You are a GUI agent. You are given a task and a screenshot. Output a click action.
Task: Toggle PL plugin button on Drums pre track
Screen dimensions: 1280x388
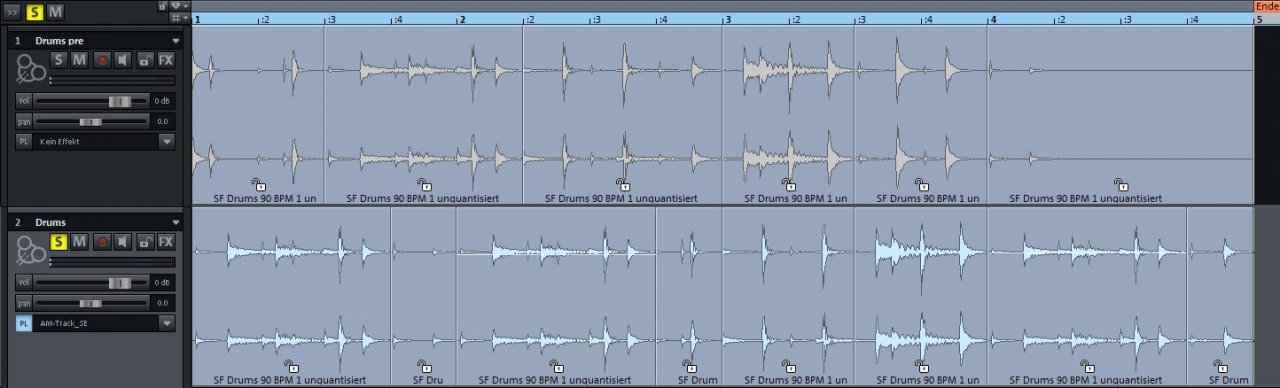pos(23,141)
